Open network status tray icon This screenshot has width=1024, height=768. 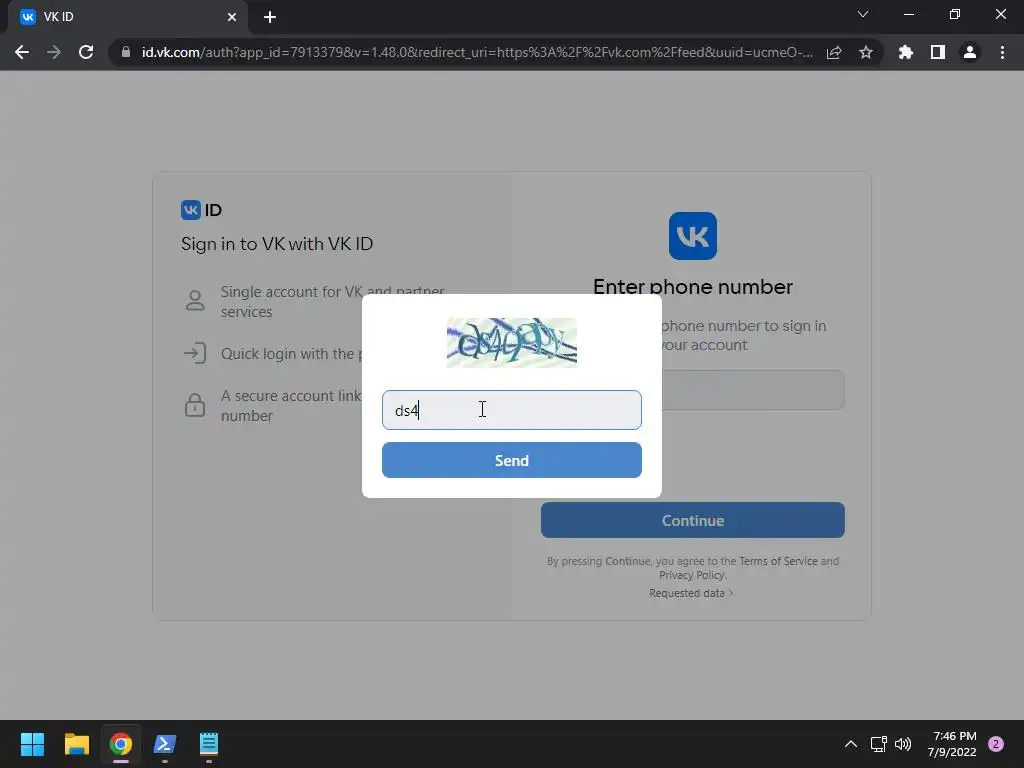pyautogui.click(x=878, y=744)
